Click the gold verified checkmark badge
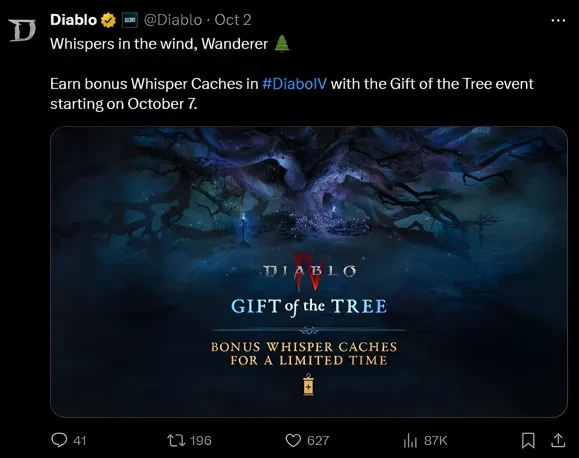This screenshot has height=458, width=579. coord(108,20)
